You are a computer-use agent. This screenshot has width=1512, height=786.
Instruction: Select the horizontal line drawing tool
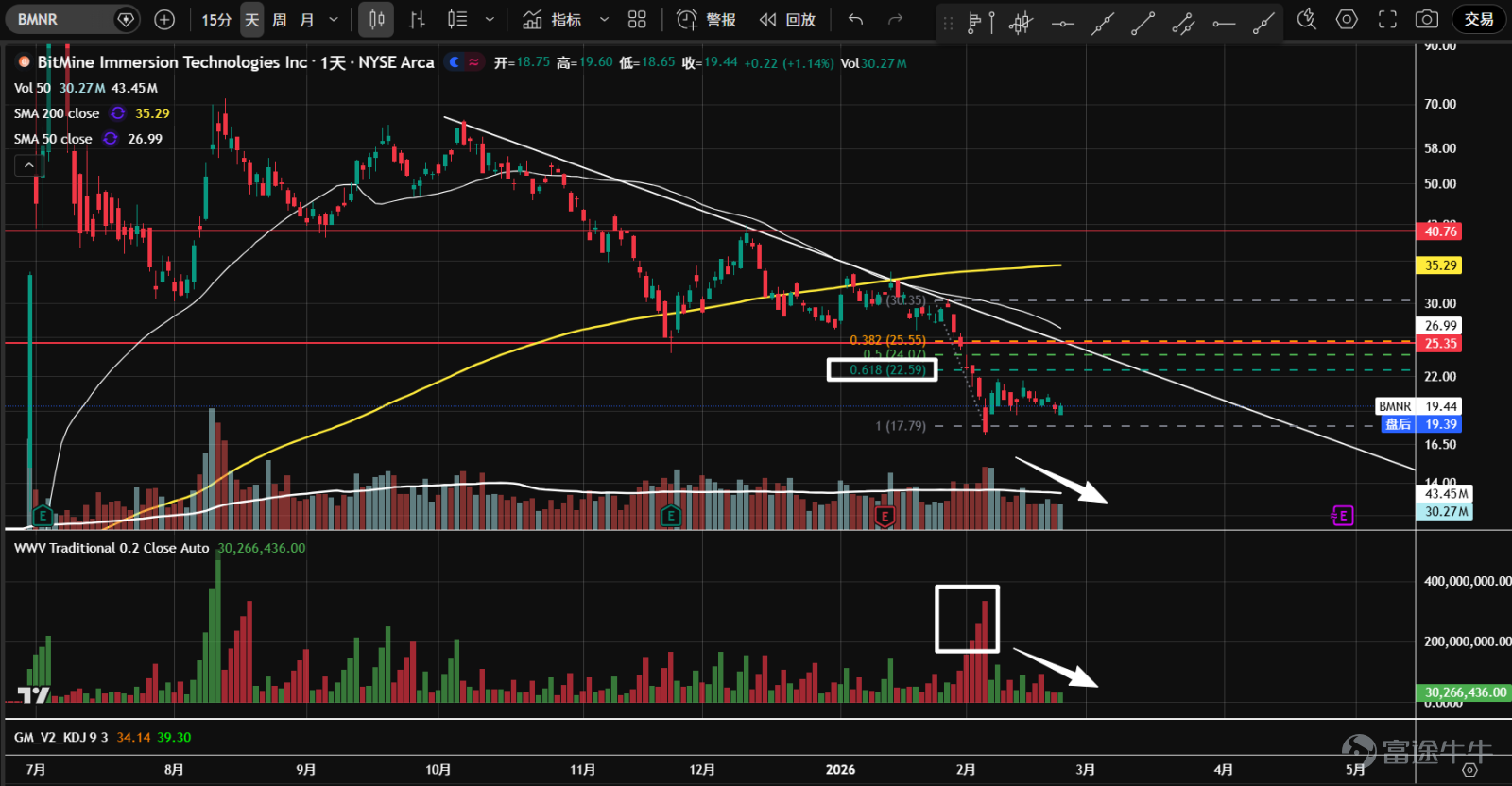click(1062, 23)
